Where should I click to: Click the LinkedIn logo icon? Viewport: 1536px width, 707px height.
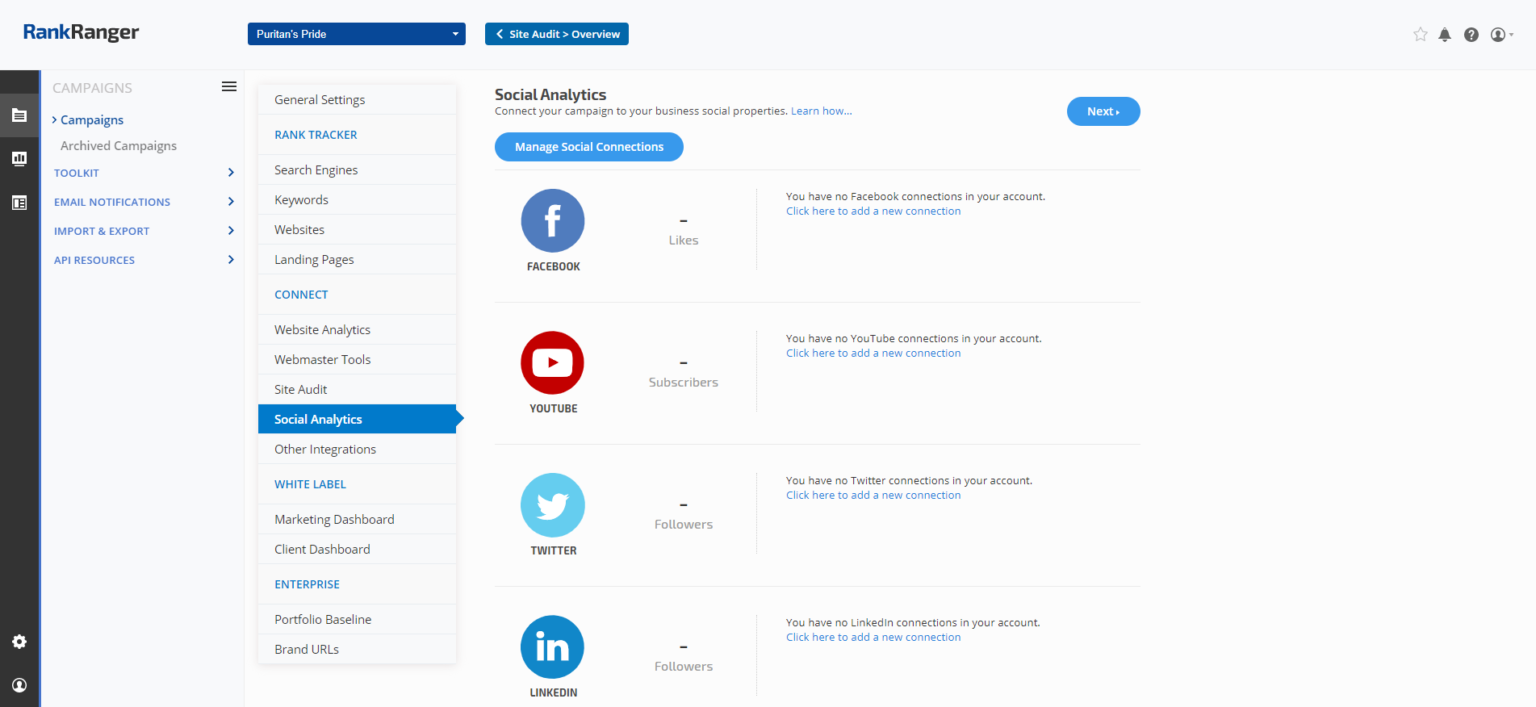point(552,647)
